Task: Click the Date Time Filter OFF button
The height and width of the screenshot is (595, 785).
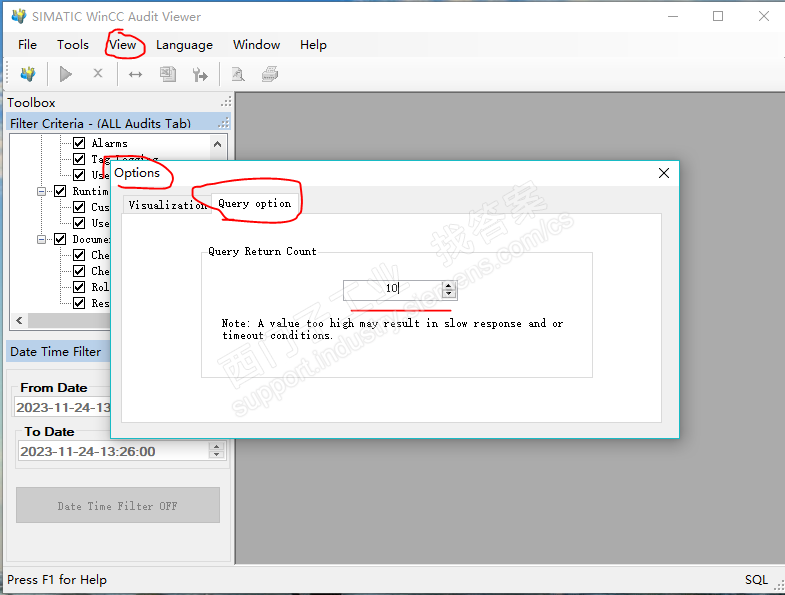Action: click(x=118, y=505)
